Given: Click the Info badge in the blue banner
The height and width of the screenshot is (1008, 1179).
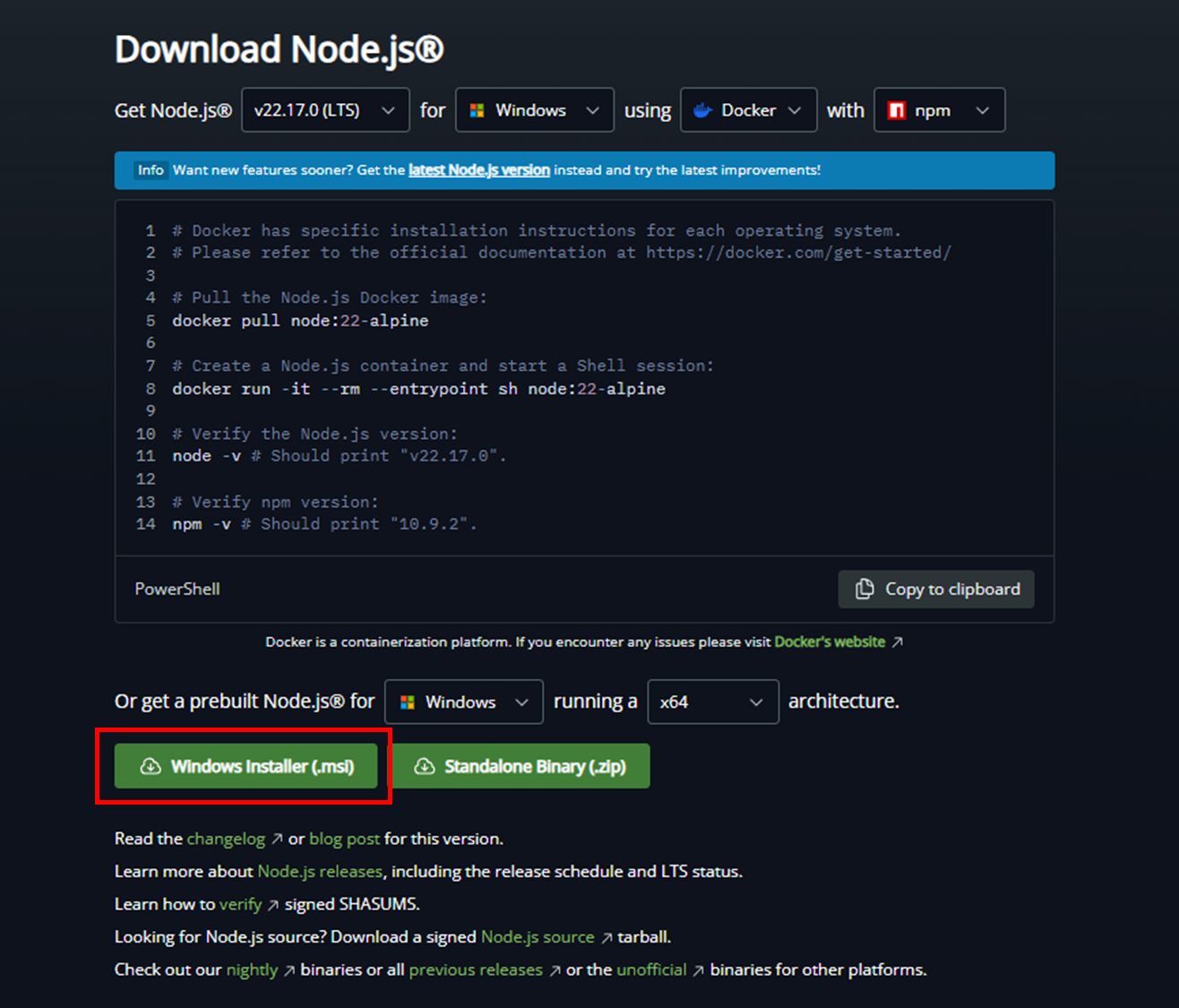Looking at the screenshot, I should click(151, 170).
